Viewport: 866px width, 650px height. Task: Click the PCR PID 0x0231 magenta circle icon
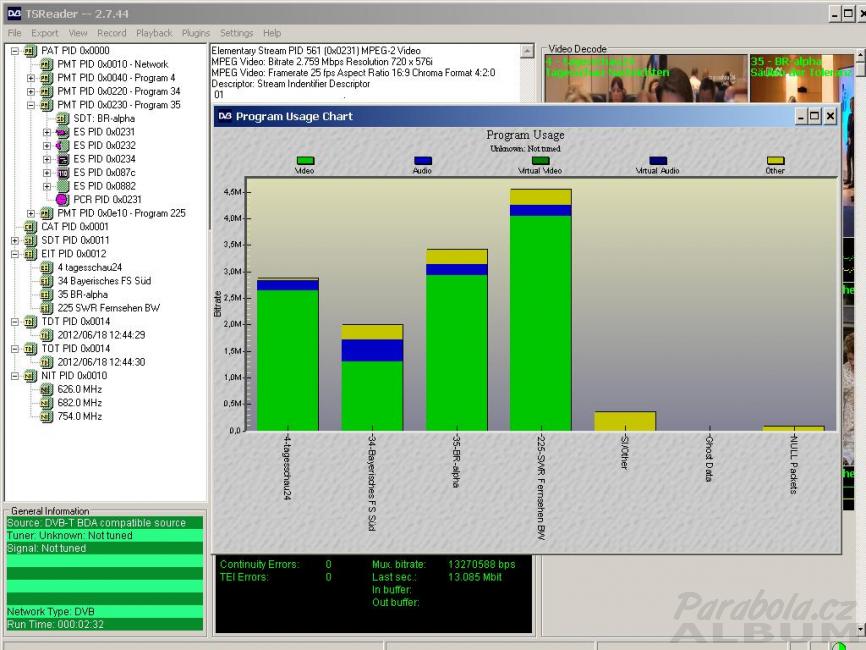(62, 199)
